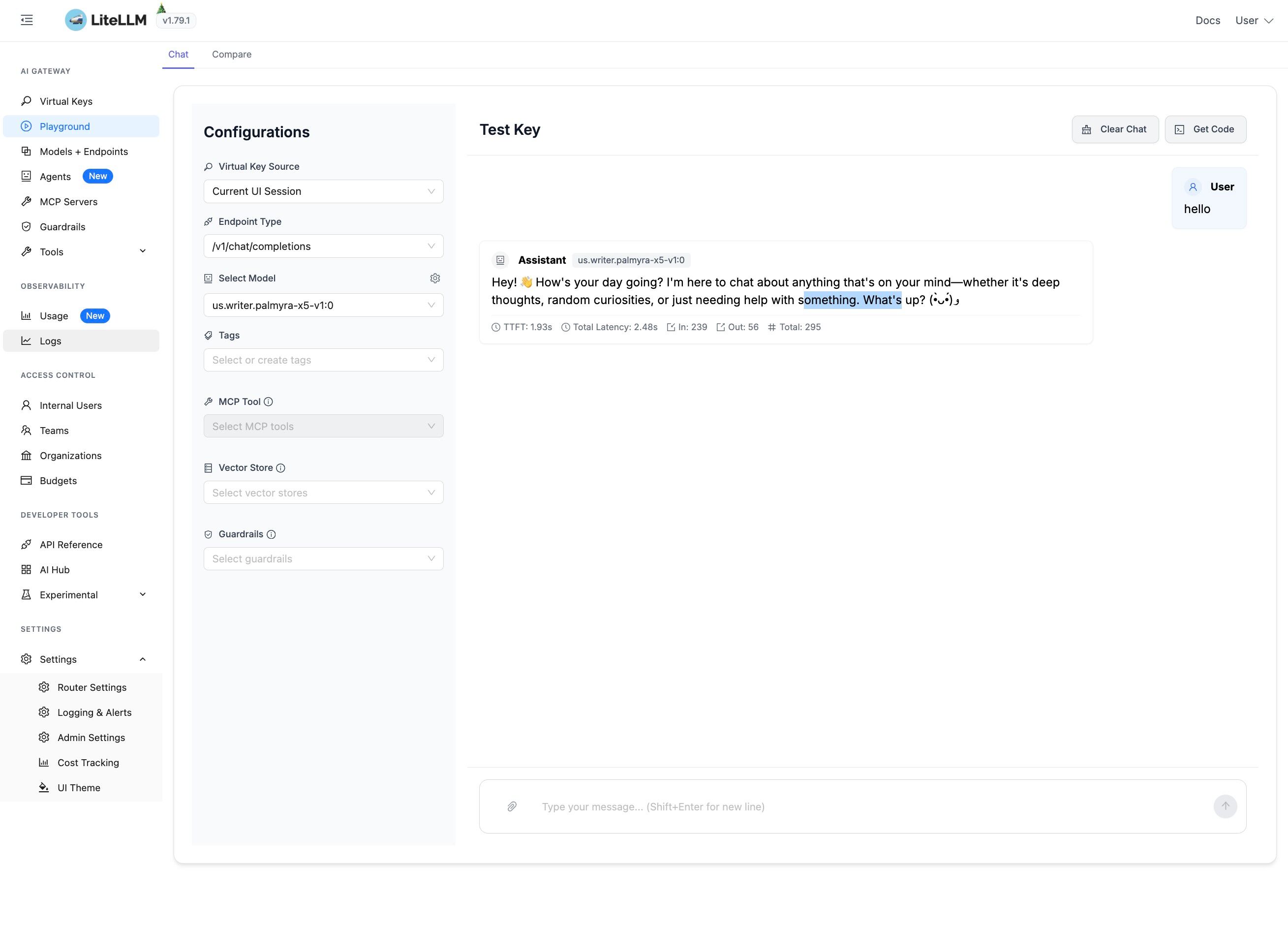Expand the Experimental sidebar section
Image resolution: width=1288 pixels, height=927 pixels.
point(142,595)
